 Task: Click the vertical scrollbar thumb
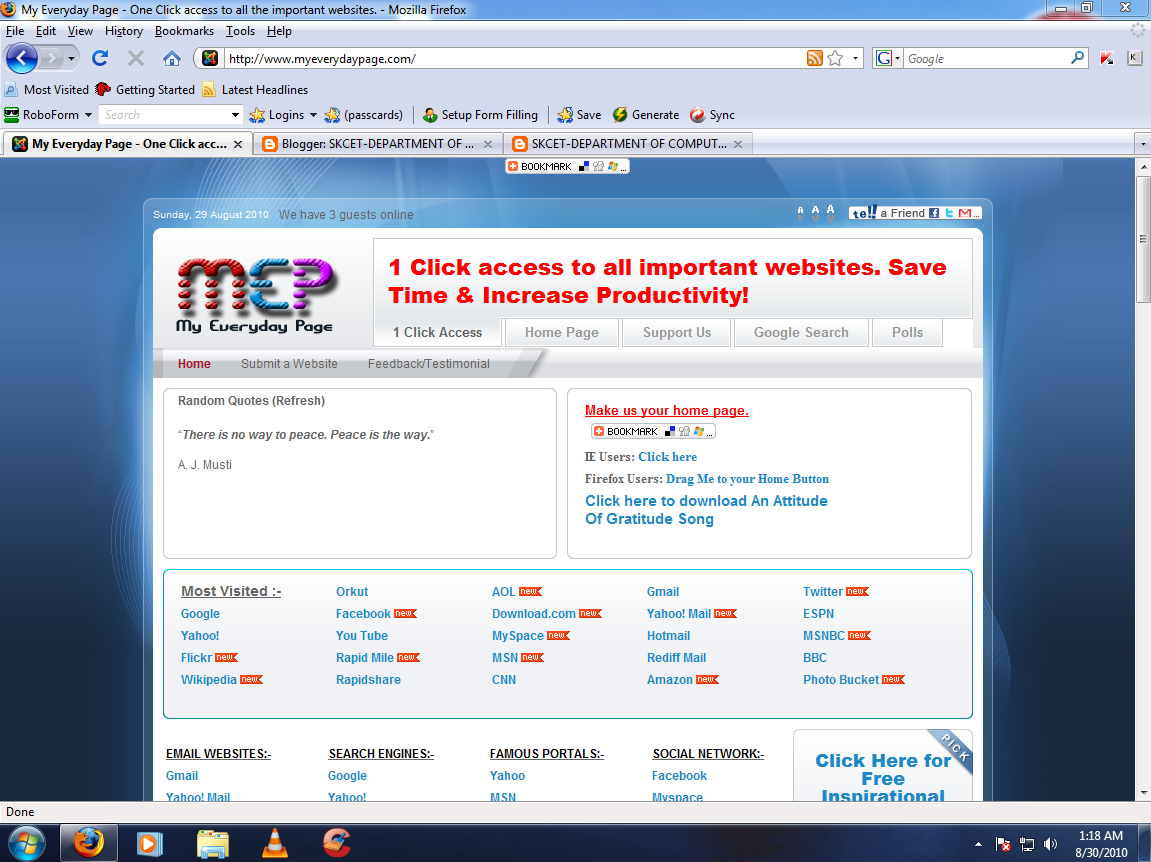pyautogui.click(x=1143, y=239)
